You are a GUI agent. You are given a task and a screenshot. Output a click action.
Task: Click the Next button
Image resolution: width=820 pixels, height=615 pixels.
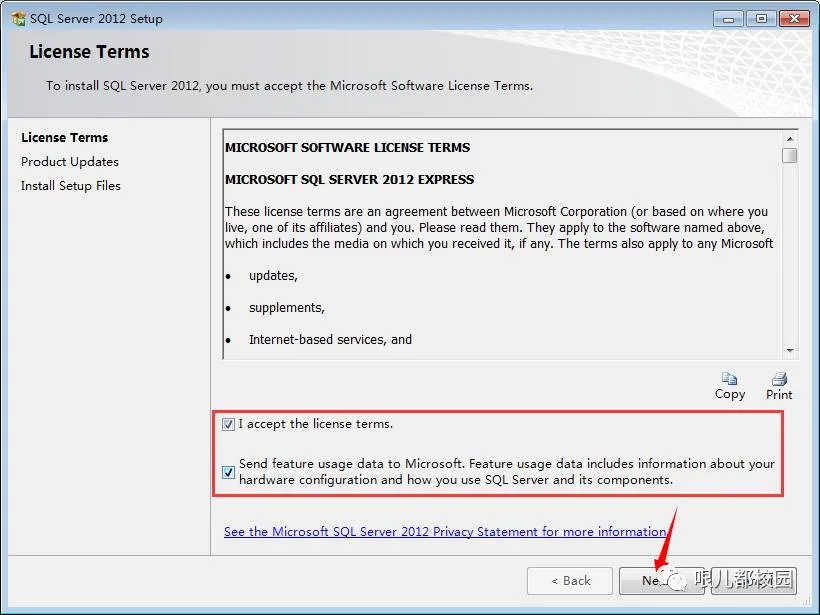tap(660, 580)
